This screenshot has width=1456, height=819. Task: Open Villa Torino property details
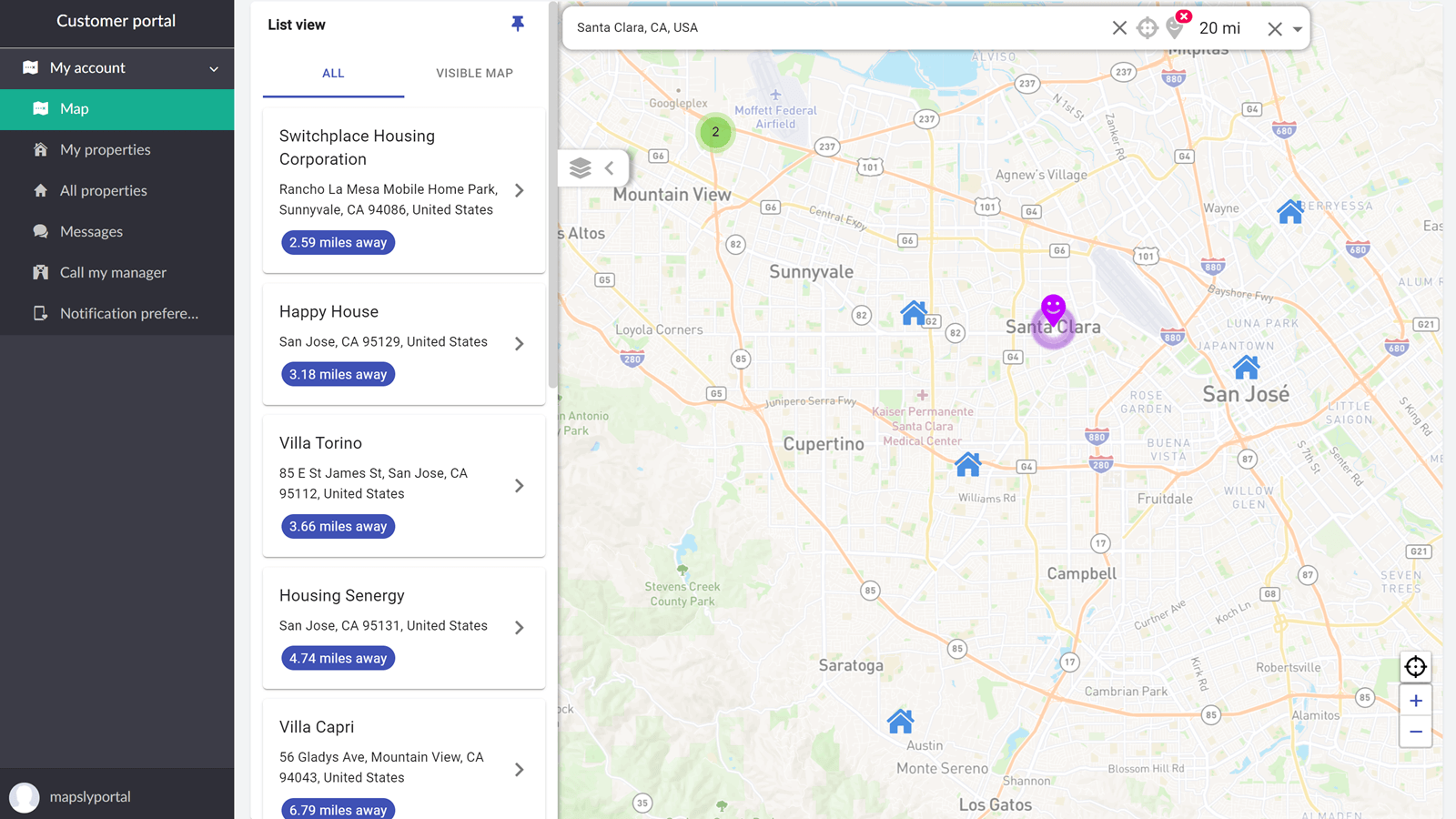pos(519,485)
